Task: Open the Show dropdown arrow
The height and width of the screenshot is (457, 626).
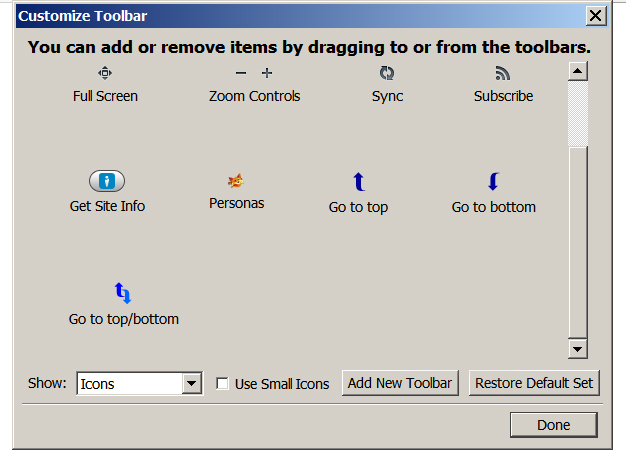Action: 192,383
